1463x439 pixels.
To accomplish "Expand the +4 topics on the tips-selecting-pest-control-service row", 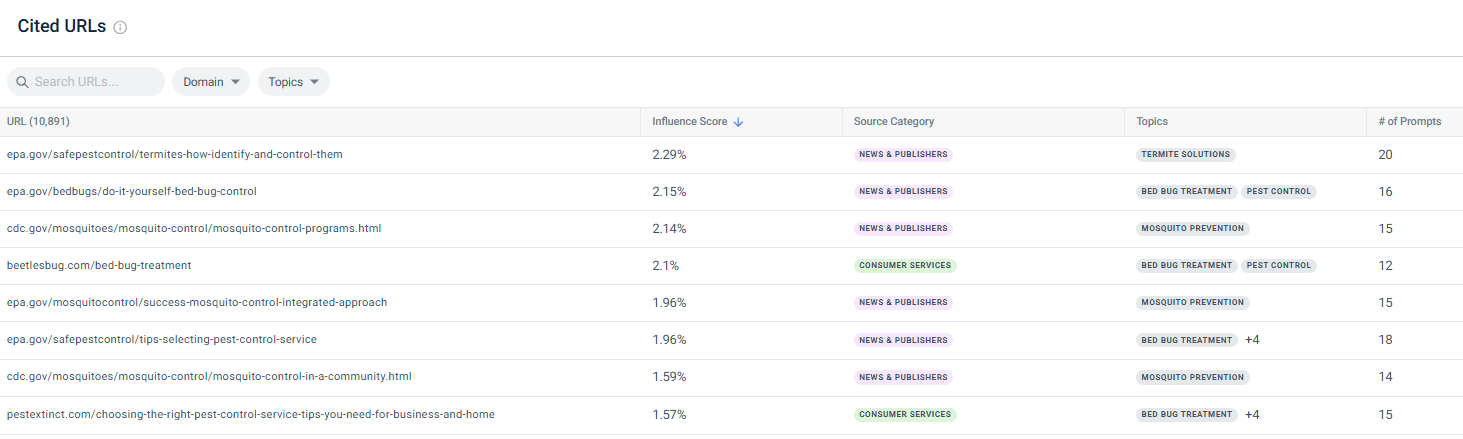I will point(1252,340).
